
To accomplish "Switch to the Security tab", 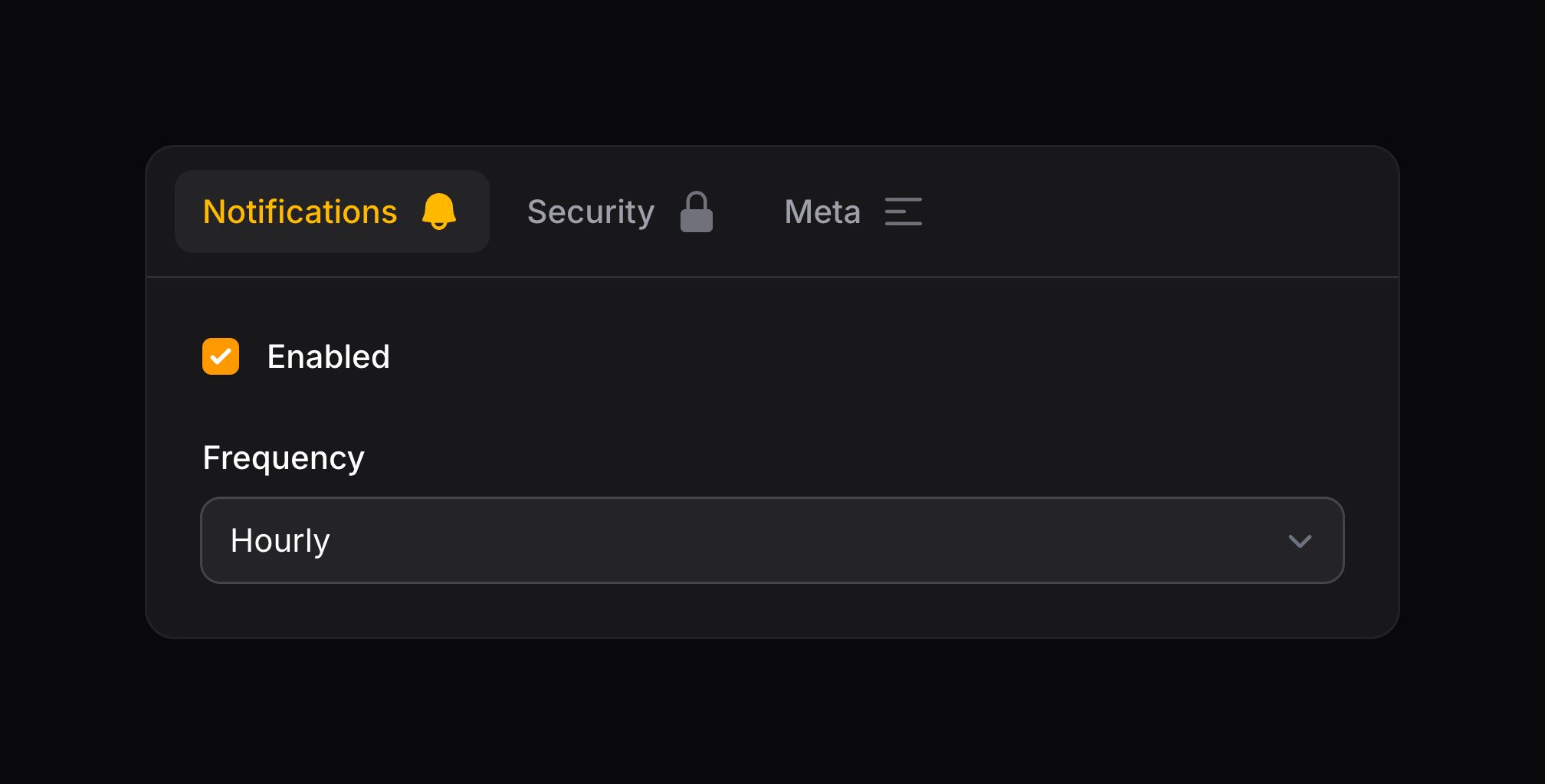I will coord(590,212).
